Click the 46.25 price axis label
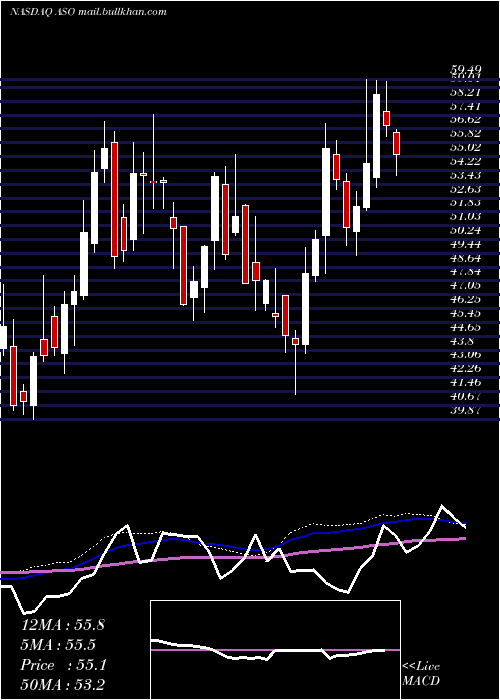This screenshot has width=500, height=700. pos(466,300)
